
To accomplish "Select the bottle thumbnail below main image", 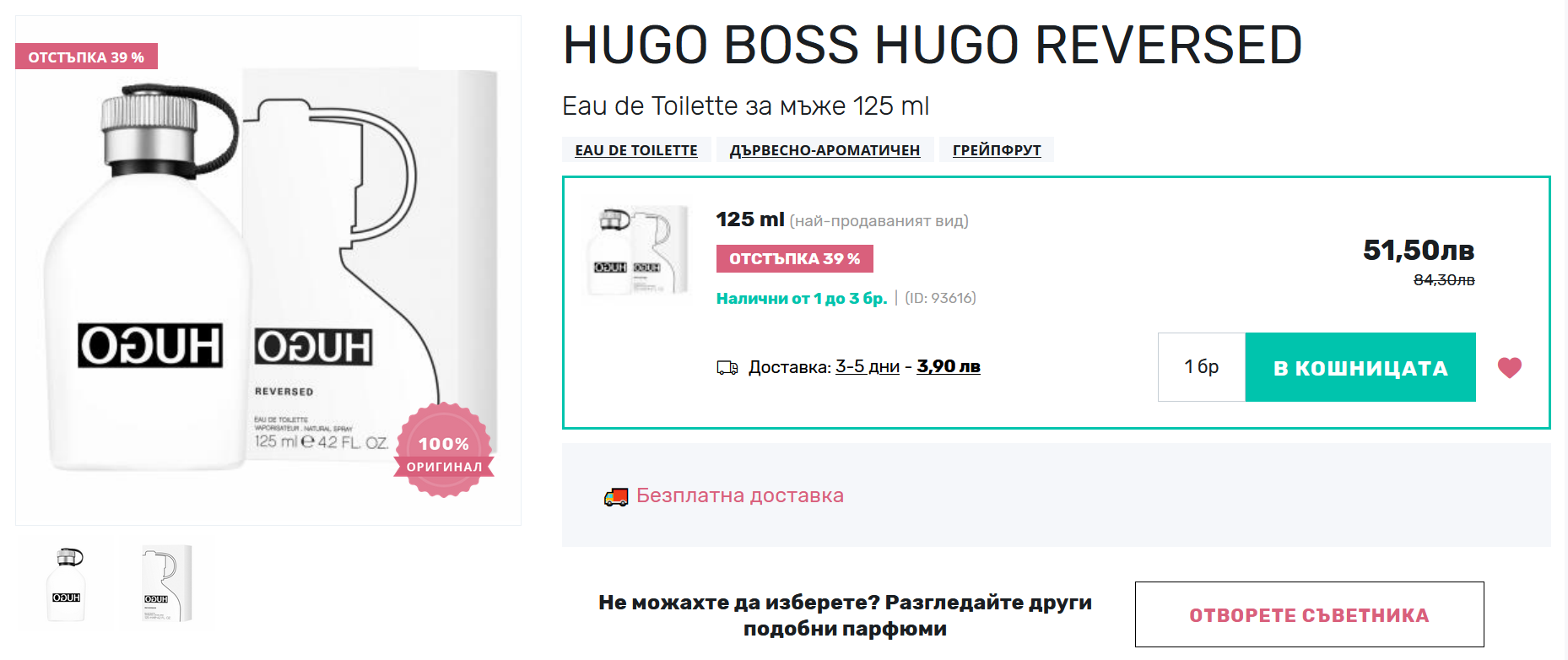I will pyautogui.click(x=67, y=584).
